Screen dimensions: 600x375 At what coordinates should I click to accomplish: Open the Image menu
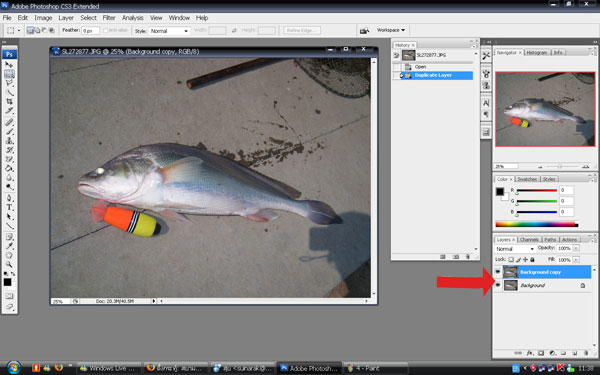[x=43, y=18]
